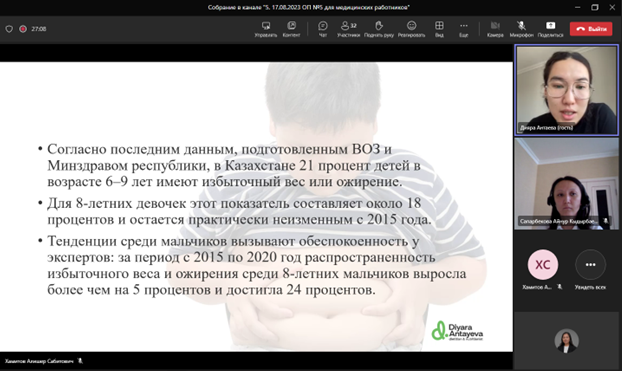The height and width of the screenshot is (371, 622).
Task: Open the Контент sharing view
Action: click(x=291, y=29)
